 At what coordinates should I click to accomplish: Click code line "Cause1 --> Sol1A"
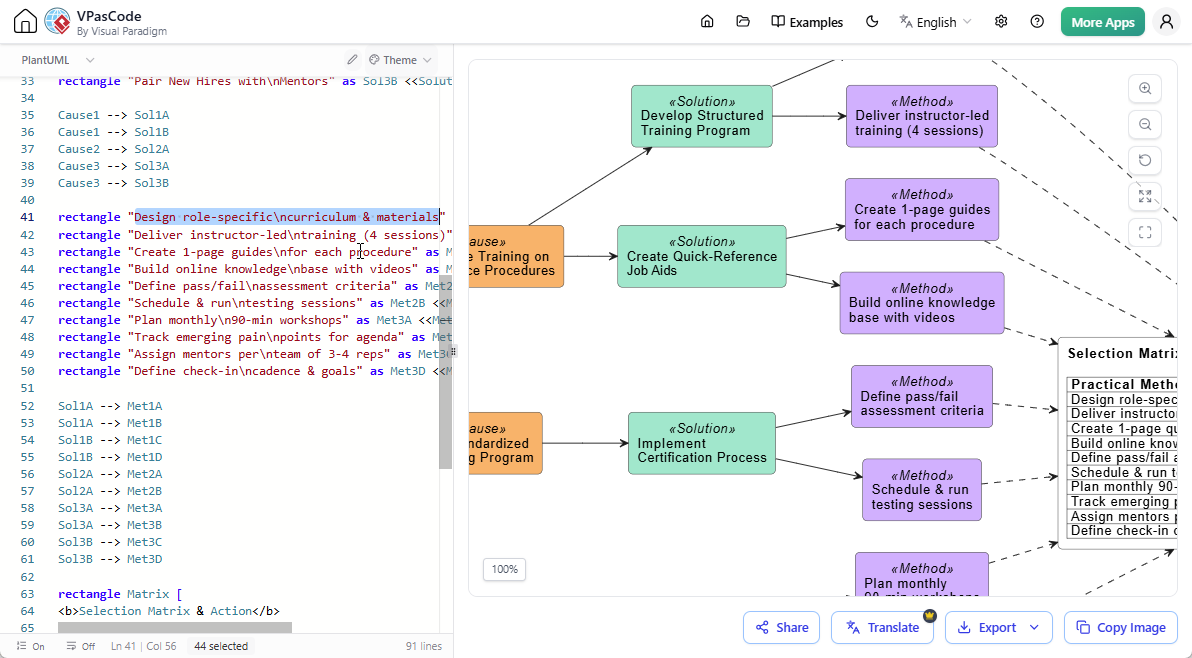113,115
